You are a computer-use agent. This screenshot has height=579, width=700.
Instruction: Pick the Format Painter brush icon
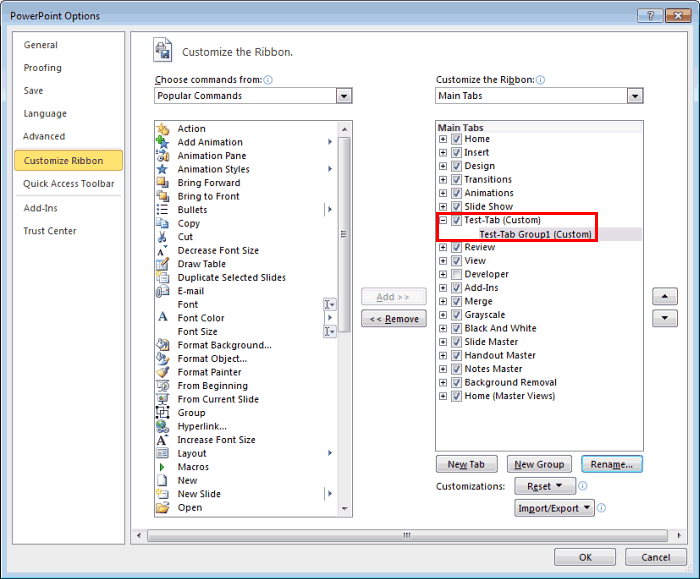[x=163, y=372]
